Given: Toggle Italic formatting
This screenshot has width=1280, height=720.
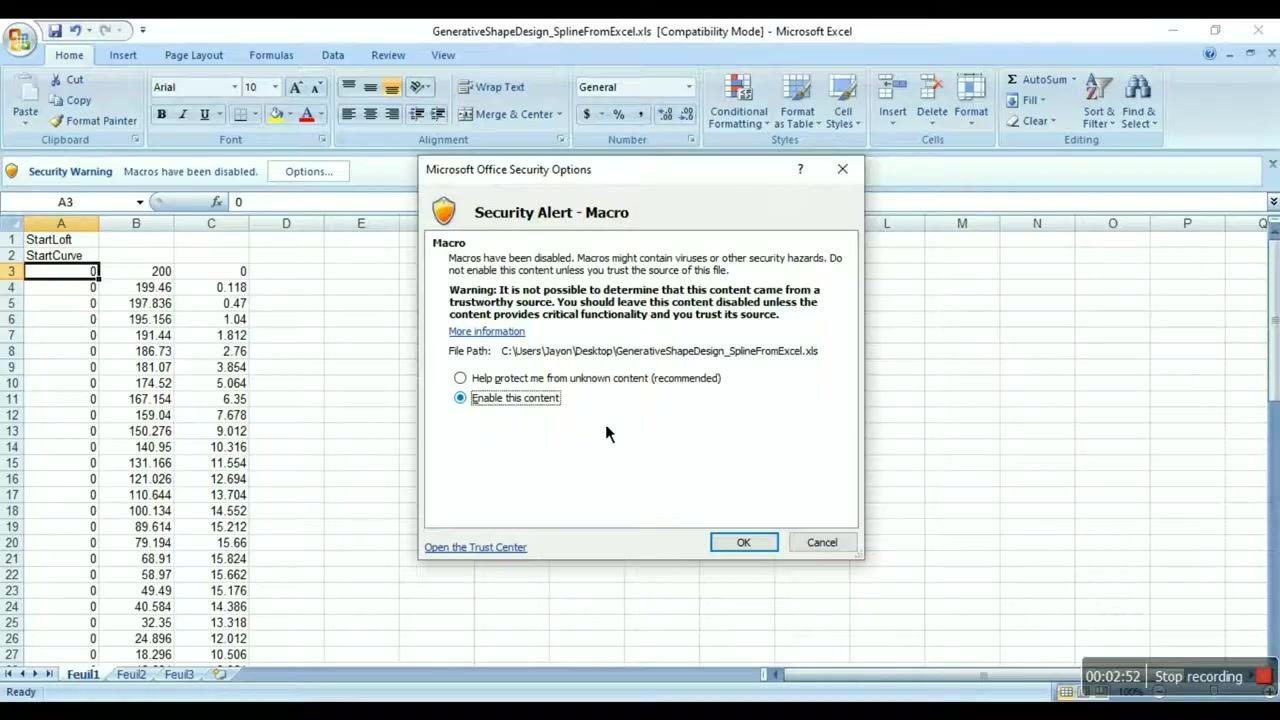Looking at the screenshot, I should click(183, 114).
